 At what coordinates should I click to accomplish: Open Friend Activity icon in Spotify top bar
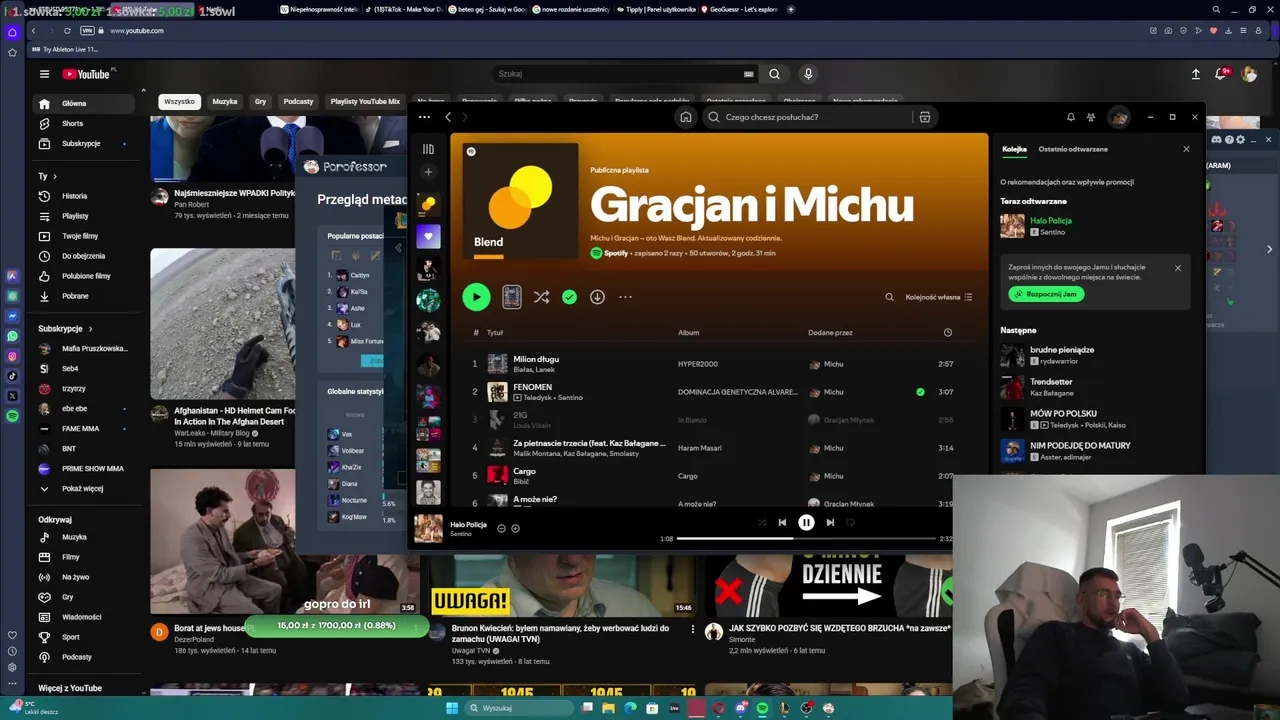pos(1091,117)
